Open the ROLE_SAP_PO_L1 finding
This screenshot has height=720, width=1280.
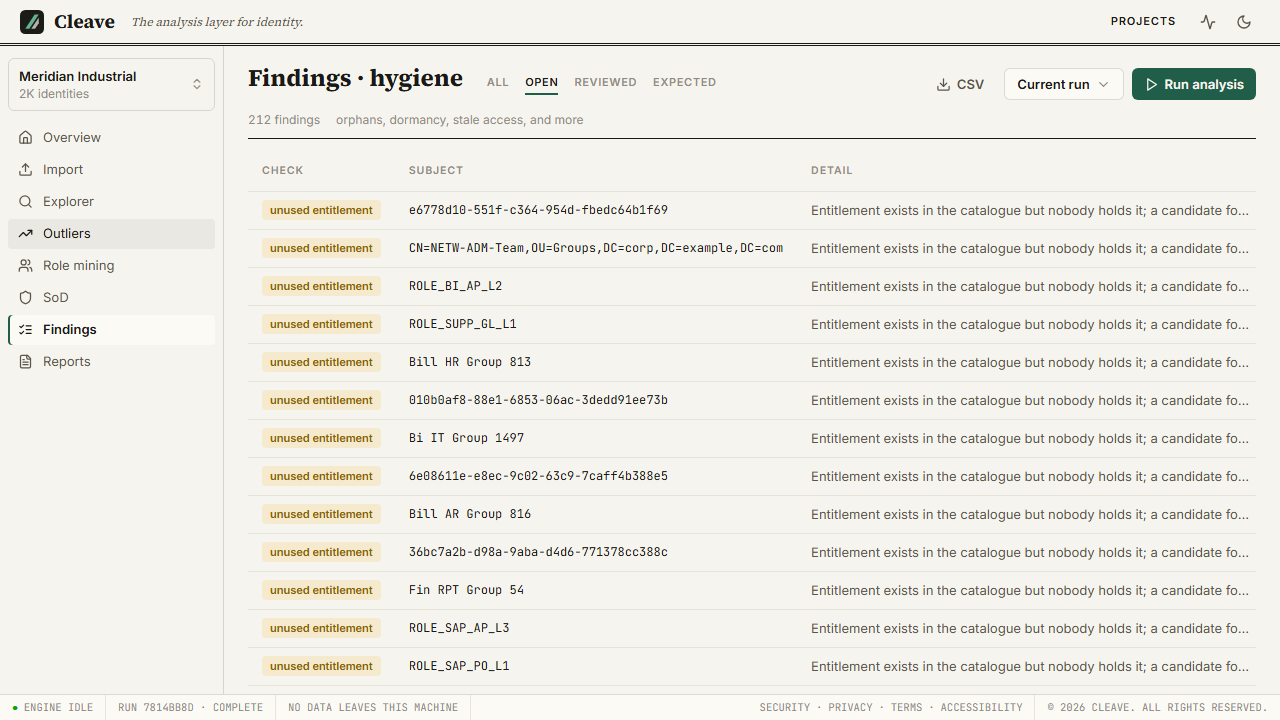point(752,667)
